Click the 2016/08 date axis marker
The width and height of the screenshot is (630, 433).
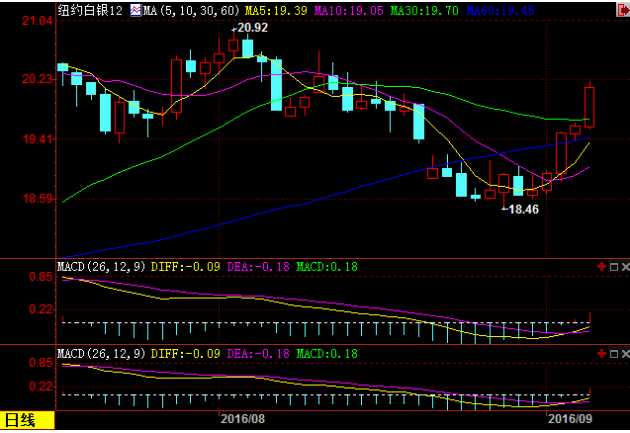243,419
